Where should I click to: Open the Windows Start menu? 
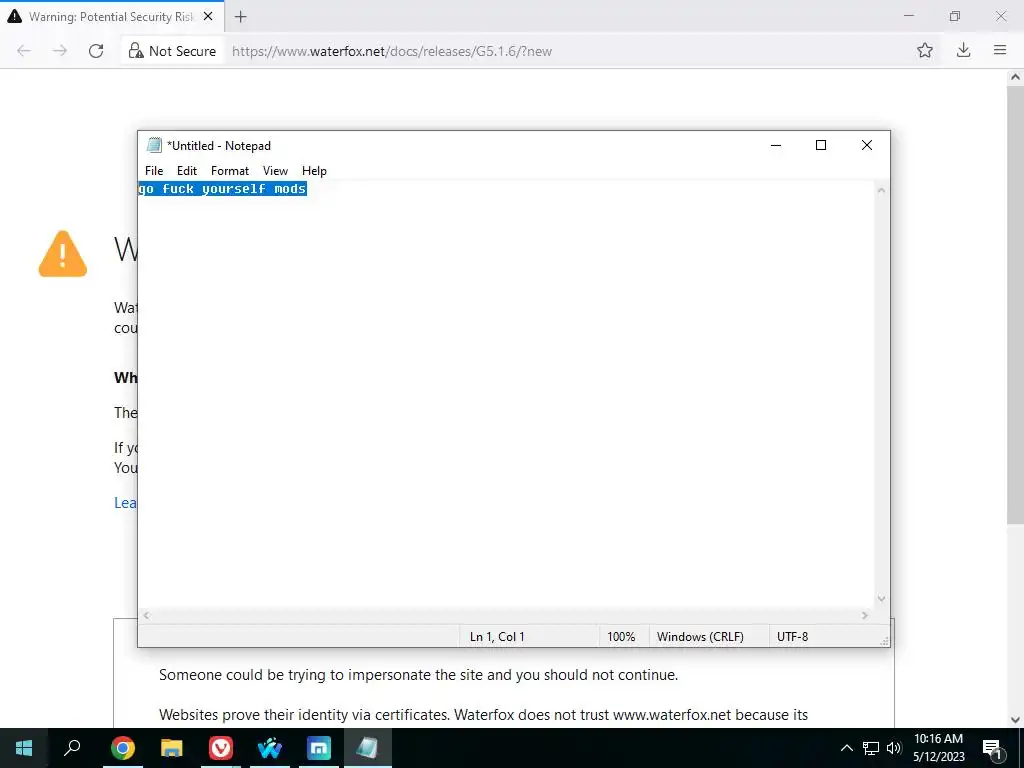[x=24, y=748]
